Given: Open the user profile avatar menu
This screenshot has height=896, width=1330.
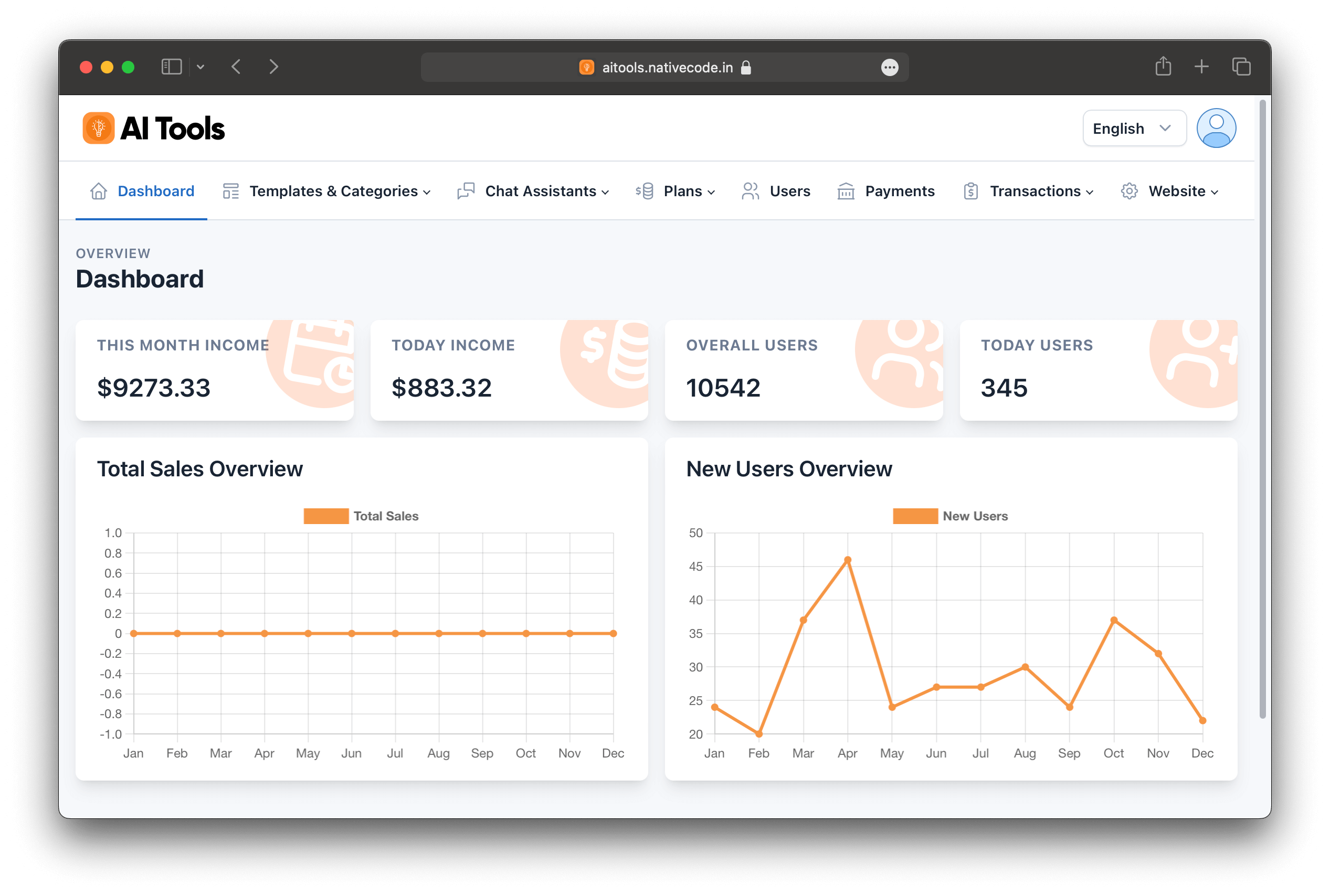Looking at the screenshot, I should 1216,128.
